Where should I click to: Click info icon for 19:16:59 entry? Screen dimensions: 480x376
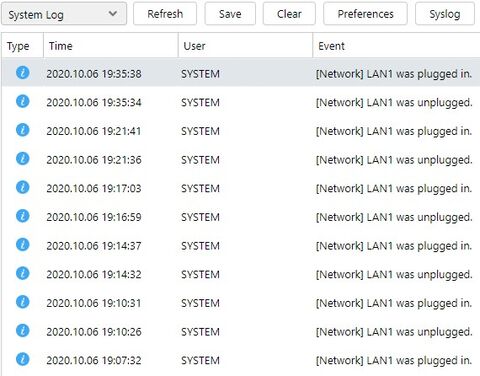point(22,216)
